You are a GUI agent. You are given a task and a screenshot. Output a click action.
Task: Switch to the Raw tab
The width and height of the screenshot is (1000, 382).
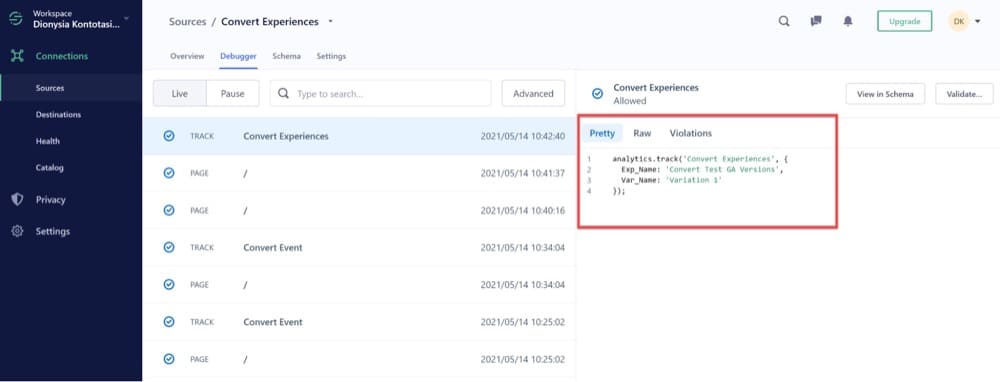click(642, 133)
